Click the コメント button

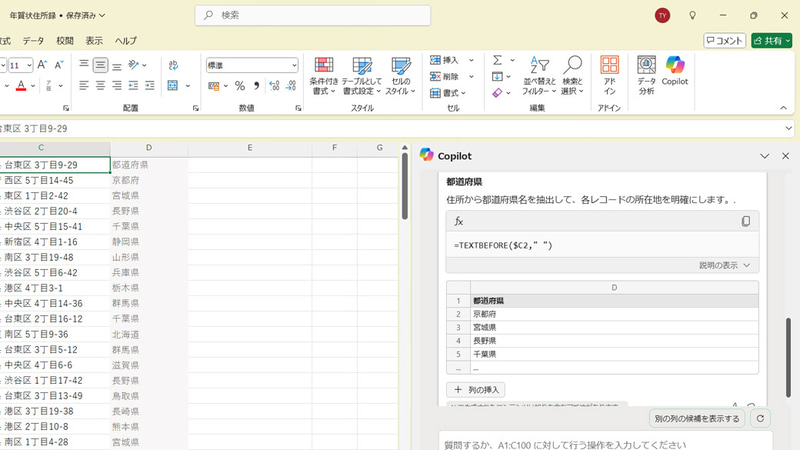tap(724, 40)
